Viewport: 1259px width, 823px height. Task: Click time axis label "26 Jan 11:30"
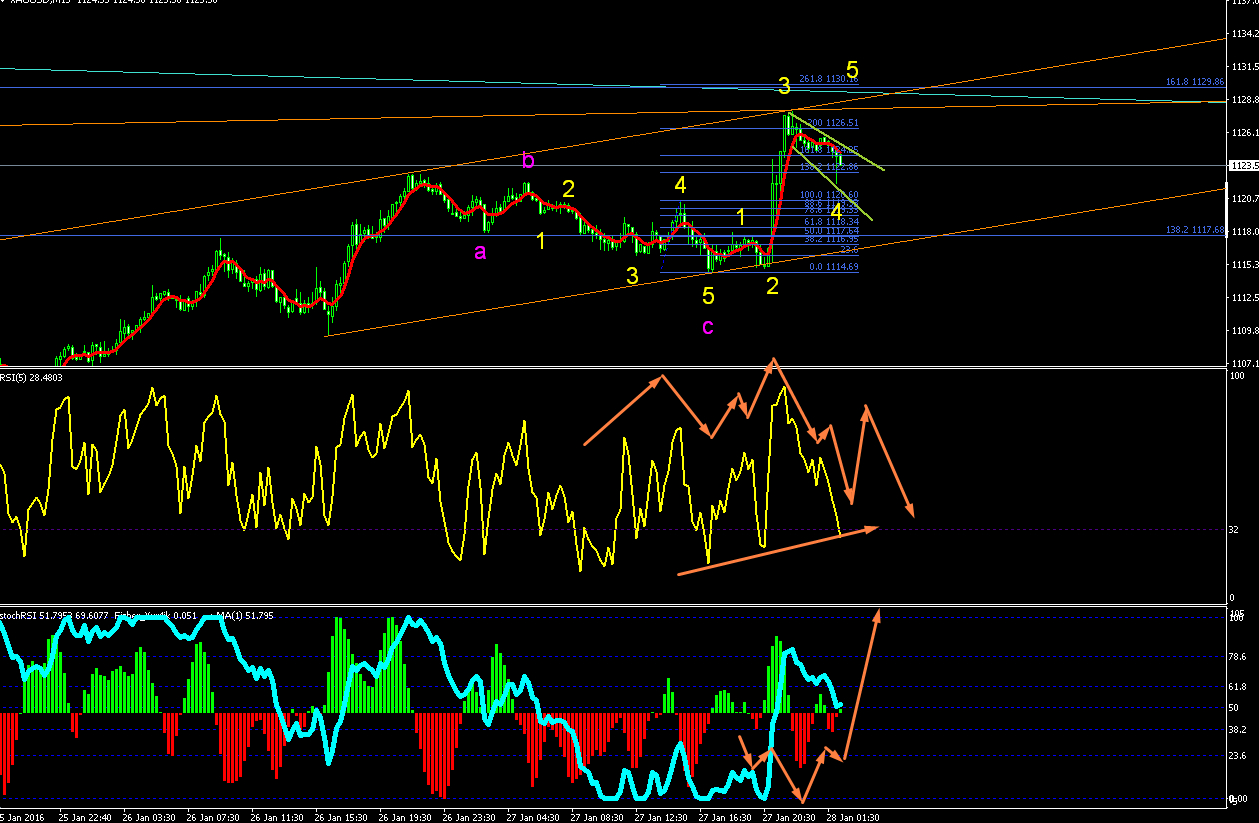click(279, 817)
